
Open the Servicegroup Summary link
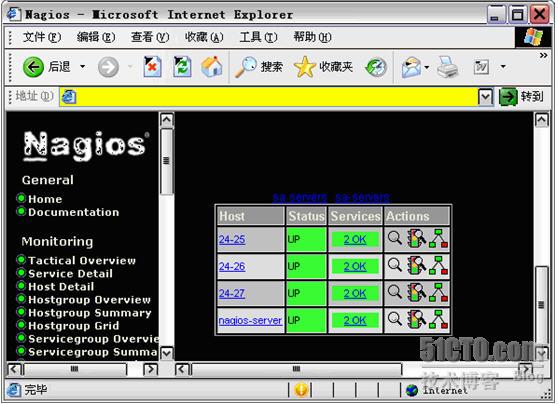tap(93, 352)
